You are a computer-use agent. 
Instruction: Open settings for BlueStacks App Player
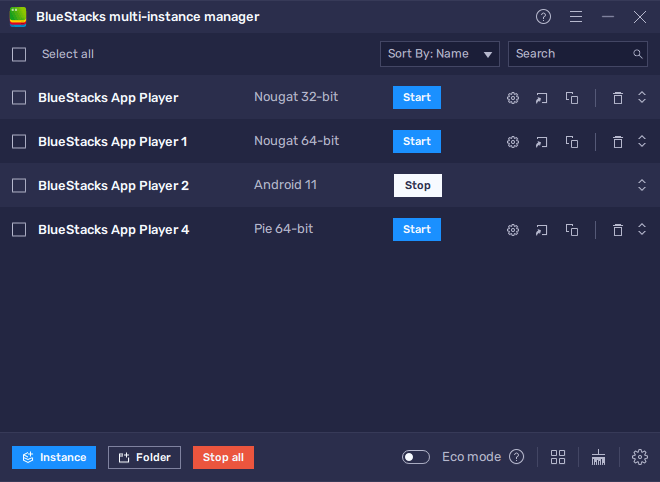(x=513, y=98)
